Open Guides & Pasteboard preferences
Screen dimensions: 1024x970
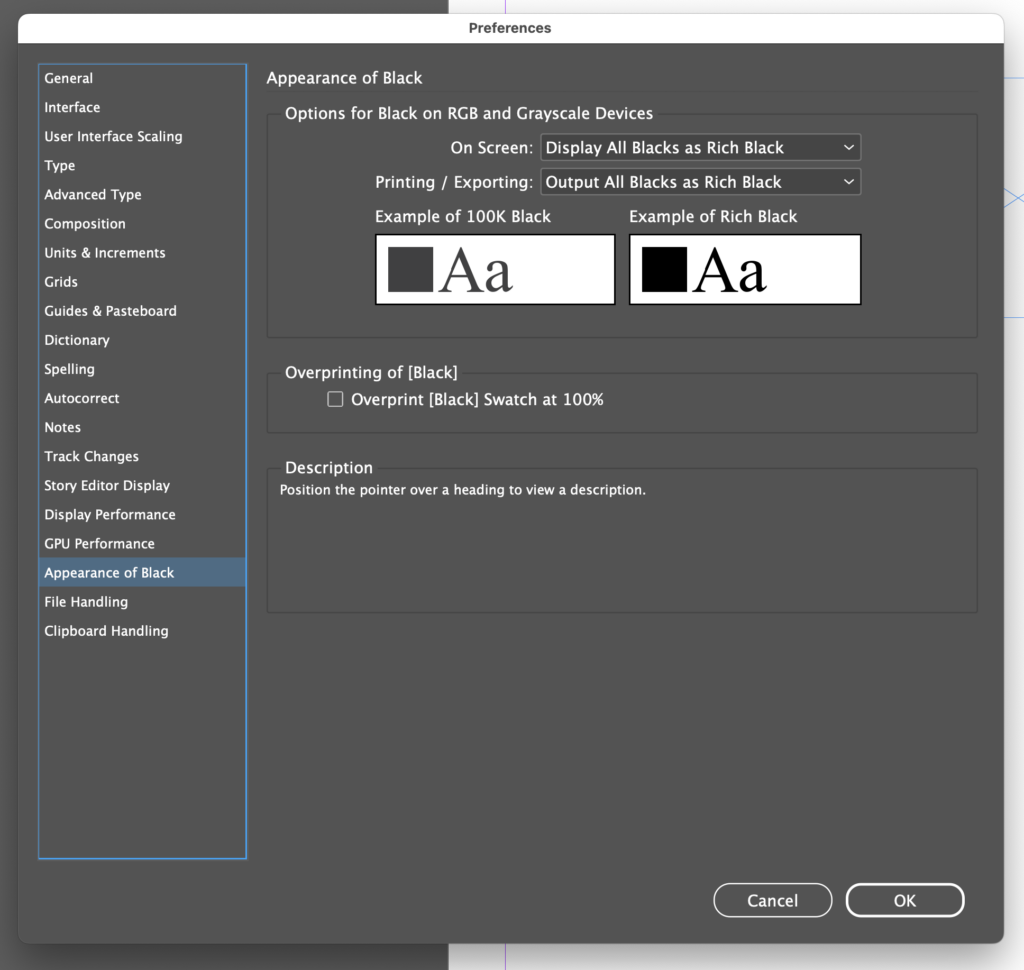(x=112, y=310)
